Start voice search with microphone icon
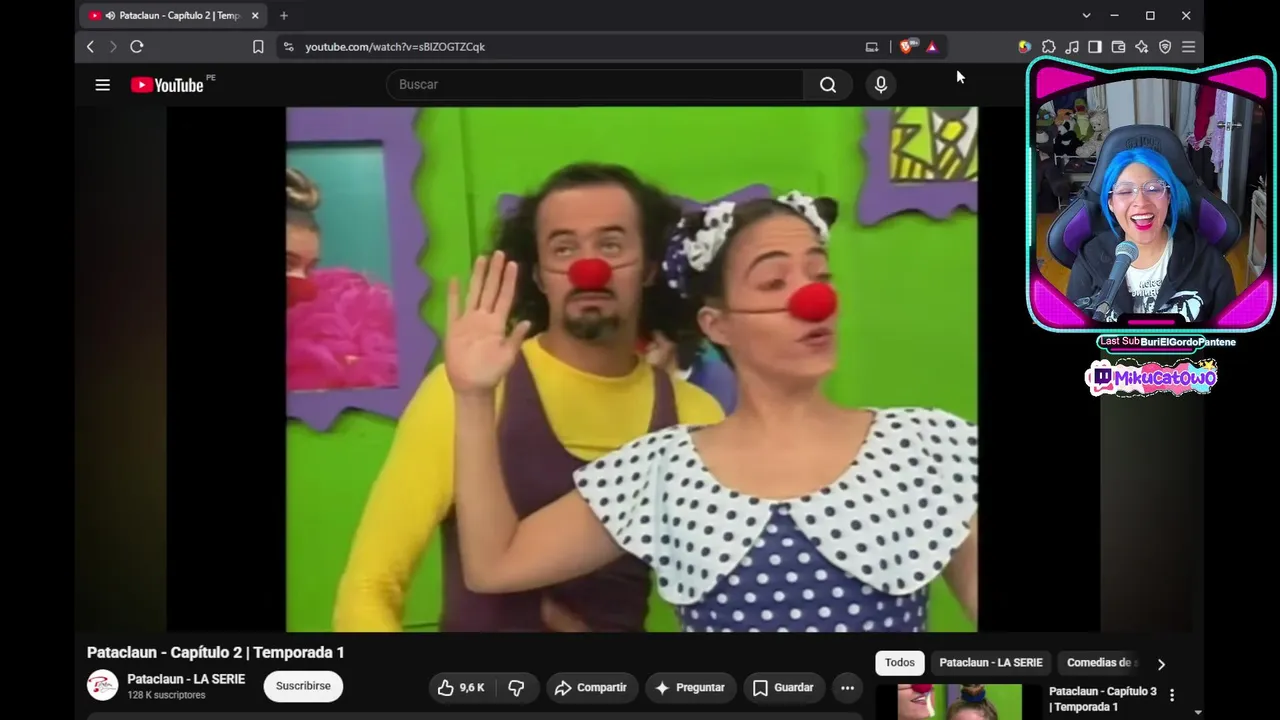The height and width of the screenshot is (720, 1280). point(881,85)
